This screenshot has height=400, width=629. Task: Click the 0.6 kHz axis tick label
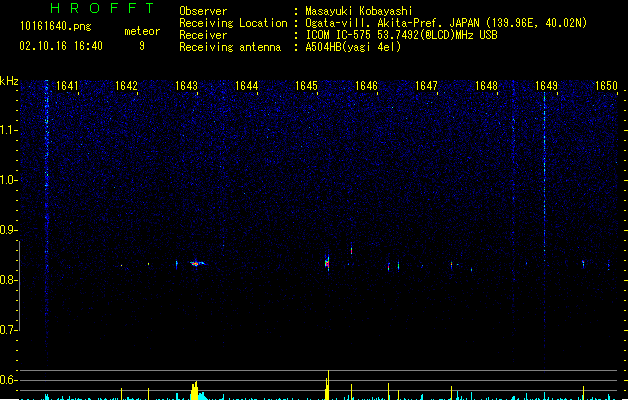point(8,380)
